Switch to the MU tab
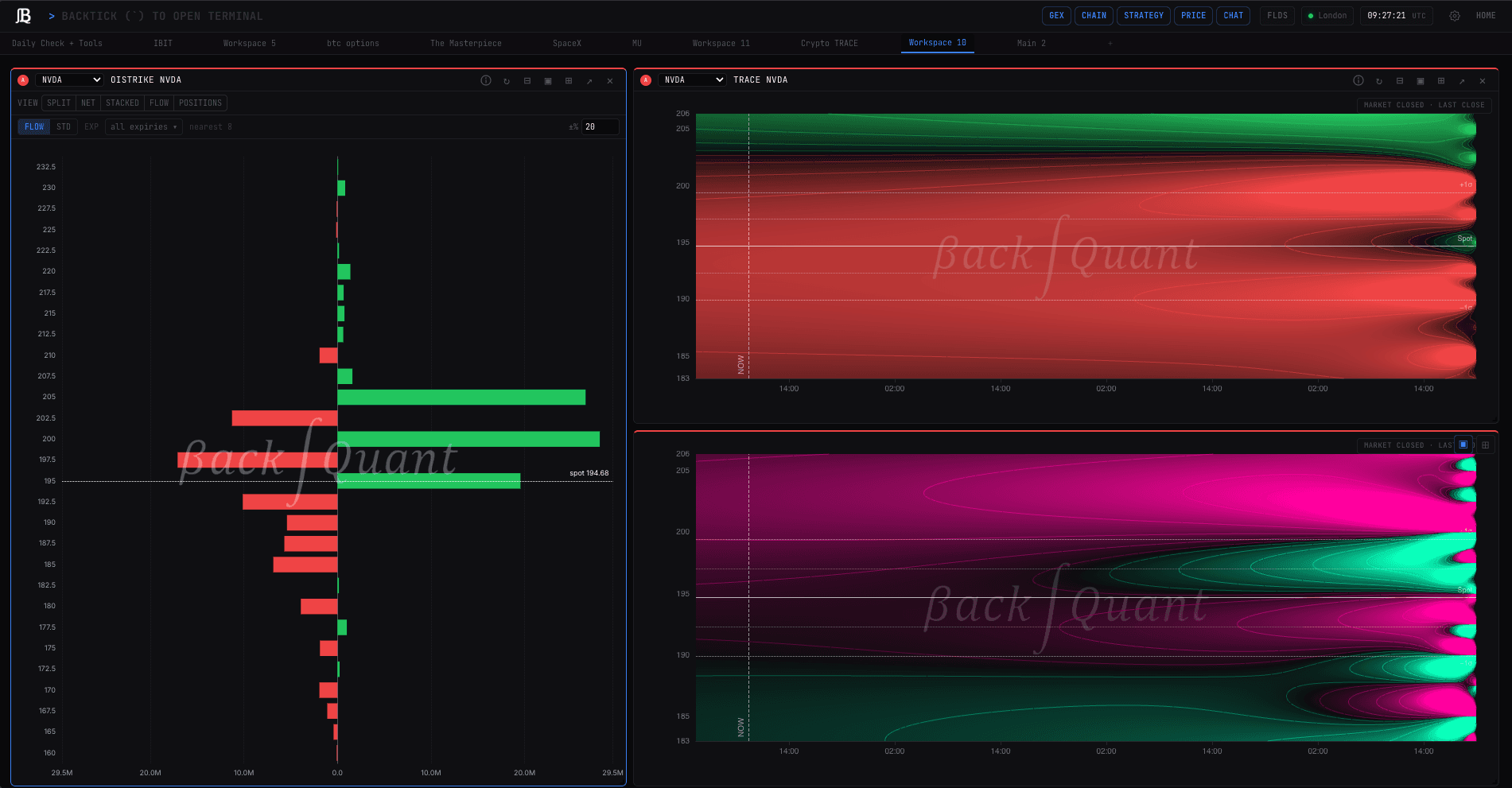 pyautogui.click(x=637, y=44)
